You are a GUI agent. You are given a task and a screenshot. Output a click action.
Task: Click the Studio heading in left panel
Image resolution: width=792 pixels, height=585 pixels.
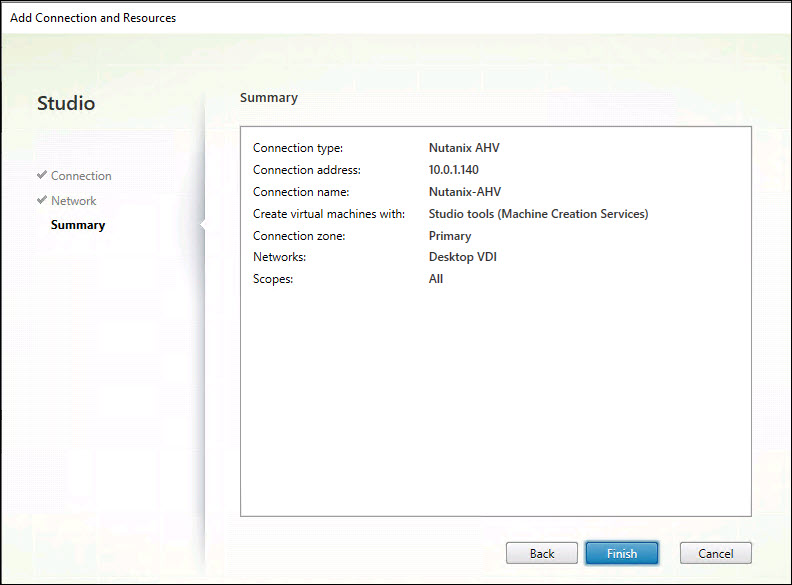coord(66,103)
